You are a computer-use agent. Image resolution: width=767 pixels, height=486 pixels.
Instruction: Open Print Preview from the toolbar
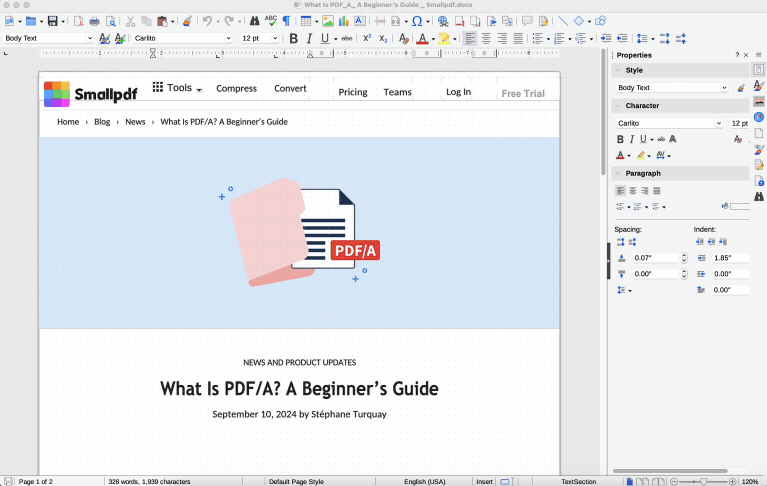111,21
